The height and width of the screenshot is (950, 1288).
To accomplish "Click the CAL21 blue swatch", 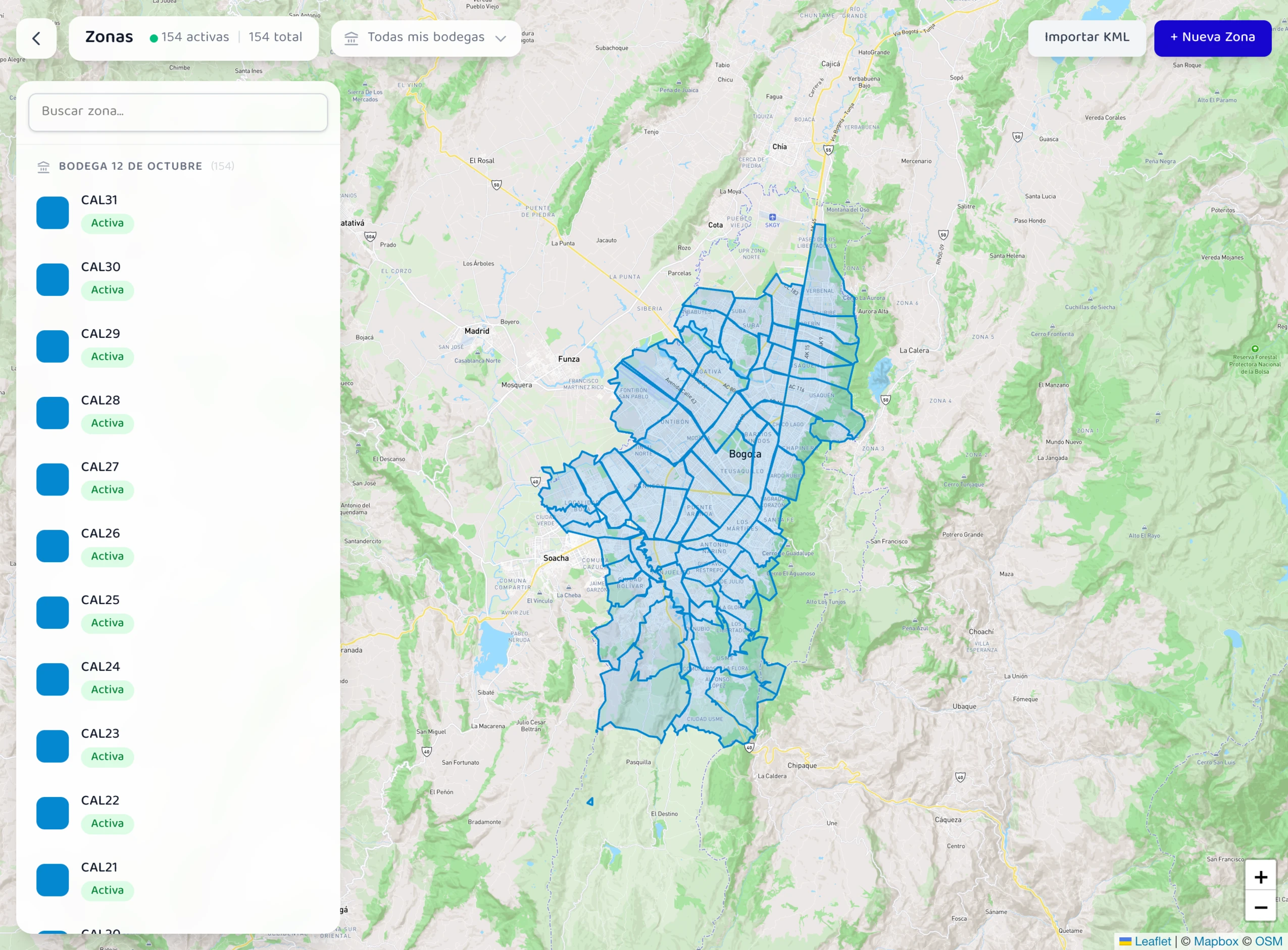I will 53,879.
